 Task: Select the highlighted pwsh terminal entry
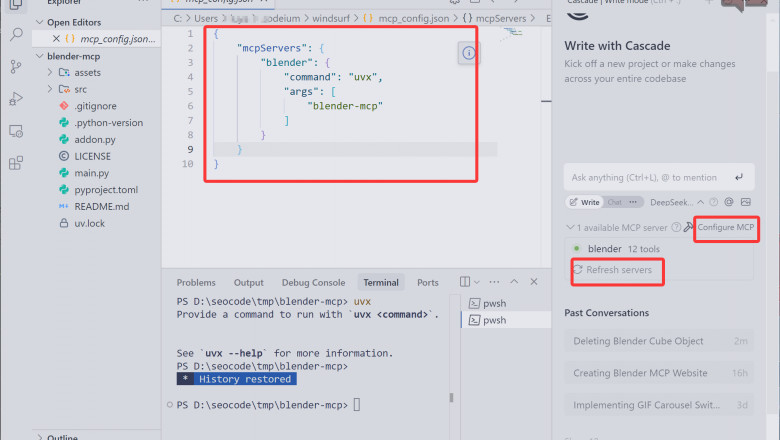(506, 320)
